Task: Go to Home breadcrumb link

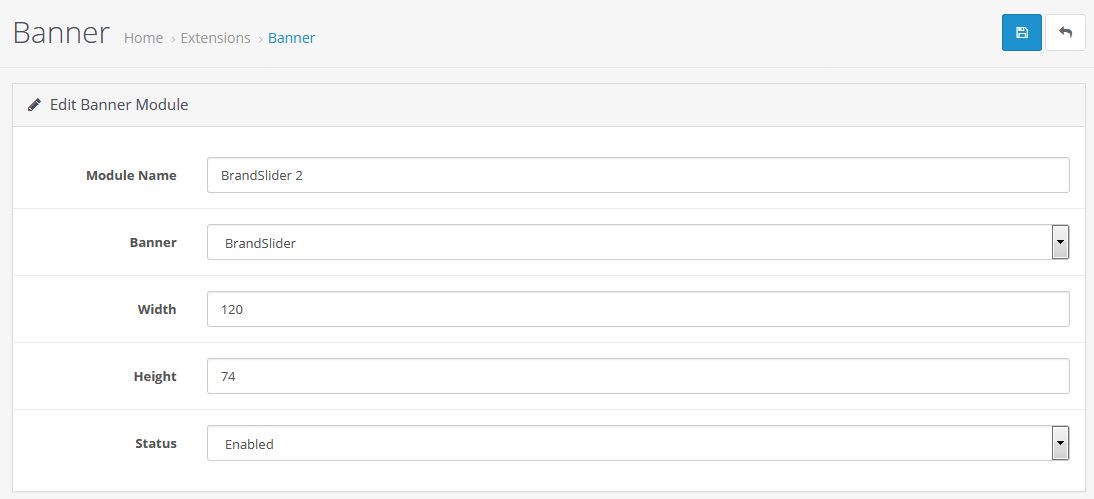Action: pyautogui.click(x=144, y=38)
